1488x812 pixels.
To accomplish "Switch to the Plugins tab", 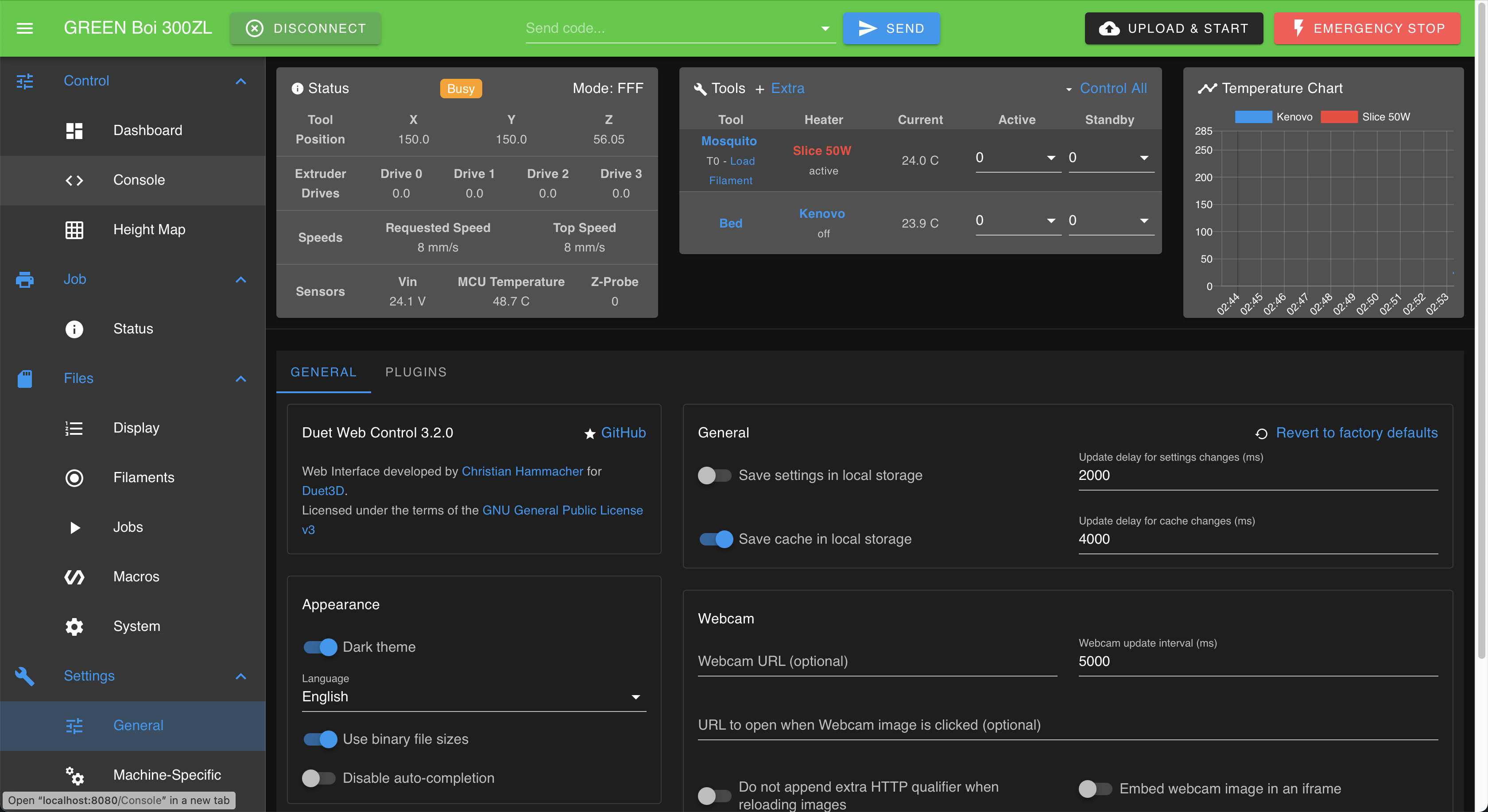I will [x=416, y=372].
